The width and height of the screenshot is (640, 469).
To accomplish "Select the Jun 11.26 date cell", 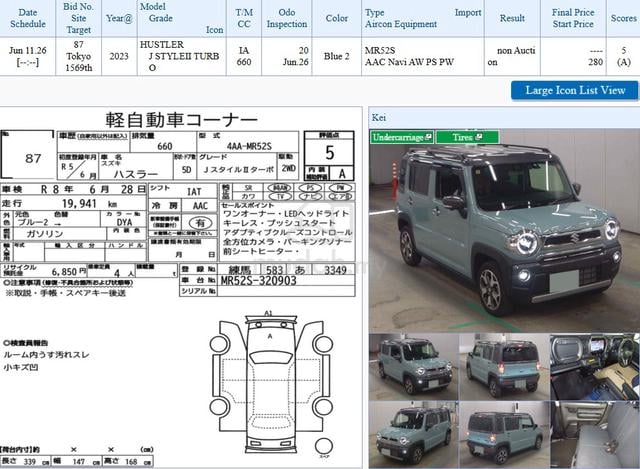I will 28,56.
